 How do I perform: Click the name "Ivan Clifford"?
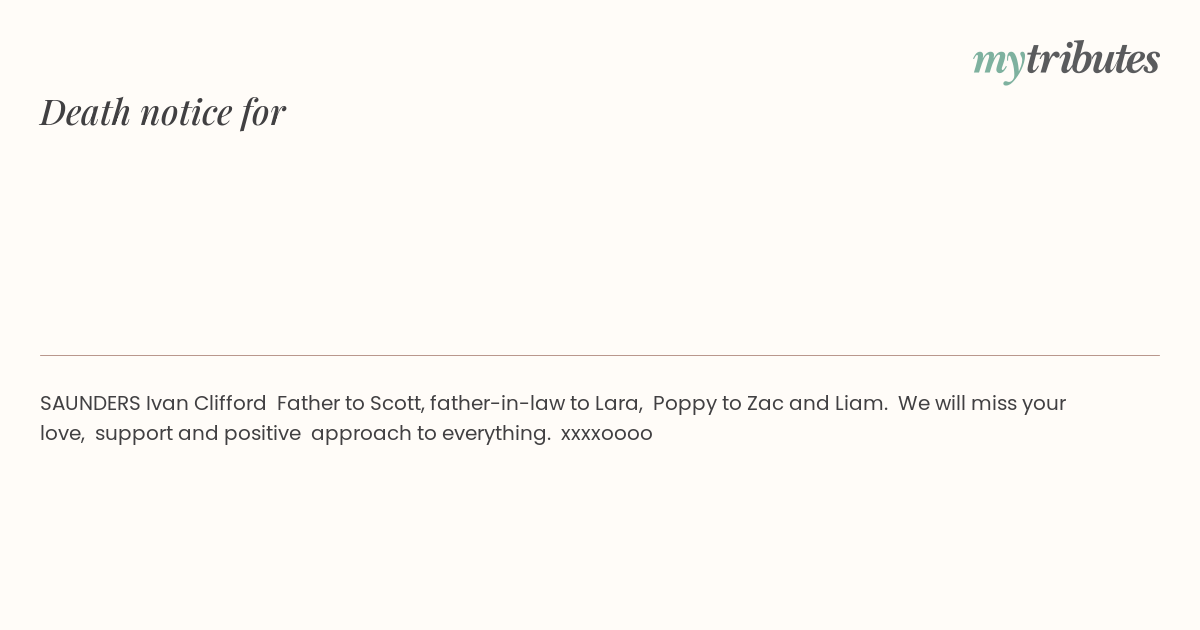(x=206, y=403)
